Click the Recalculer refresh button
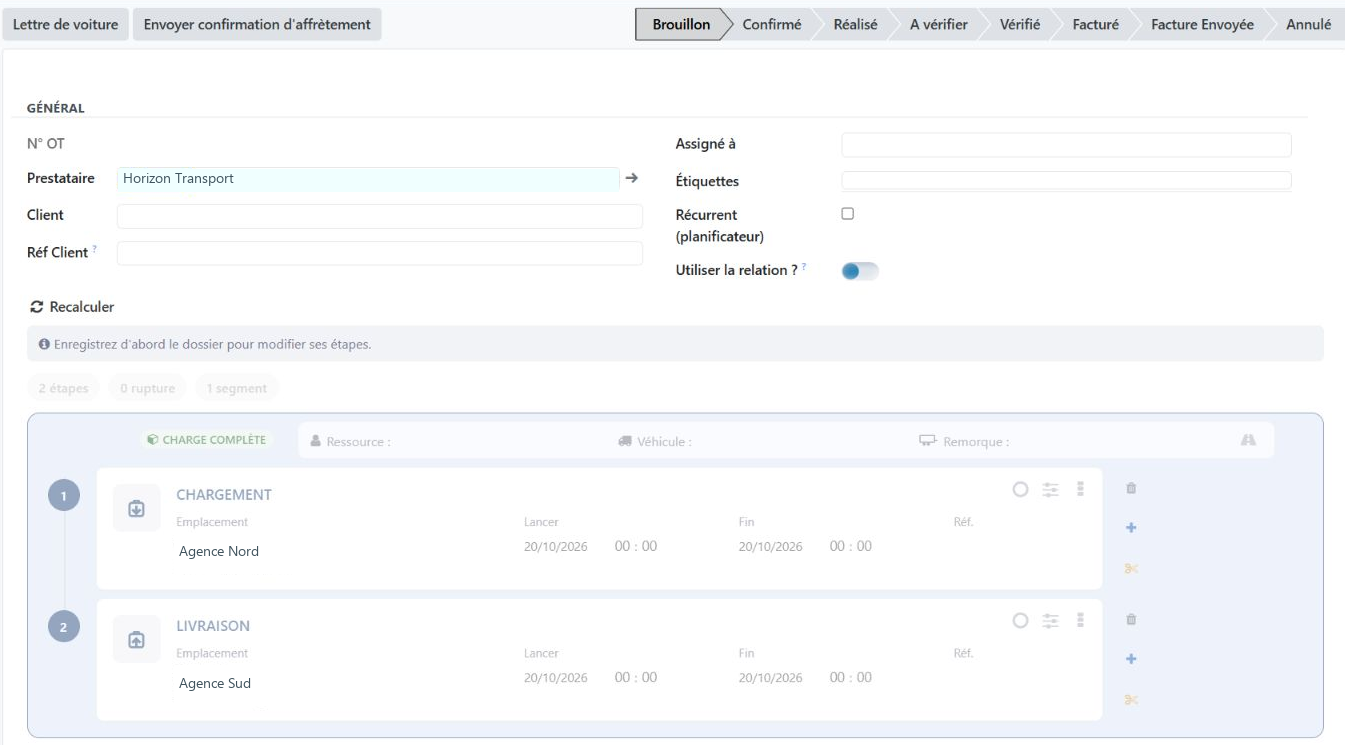Screen dimensions: 1345x745 72,307
